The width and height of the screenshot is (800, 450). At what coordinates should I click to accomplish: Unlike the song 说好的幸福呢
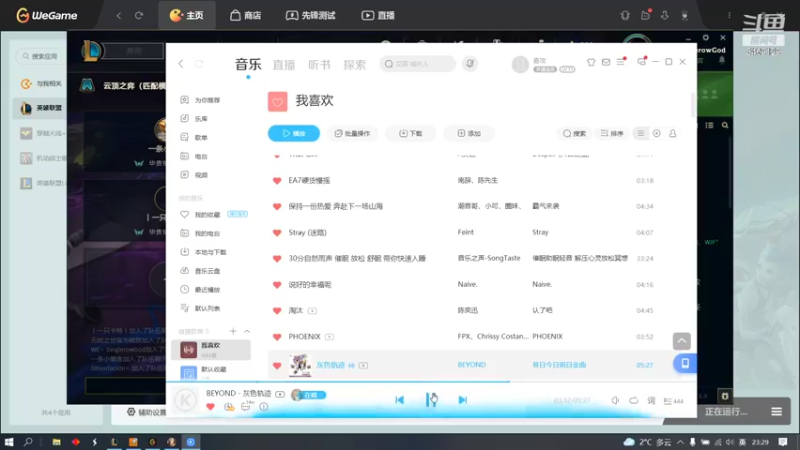point(277,285)
